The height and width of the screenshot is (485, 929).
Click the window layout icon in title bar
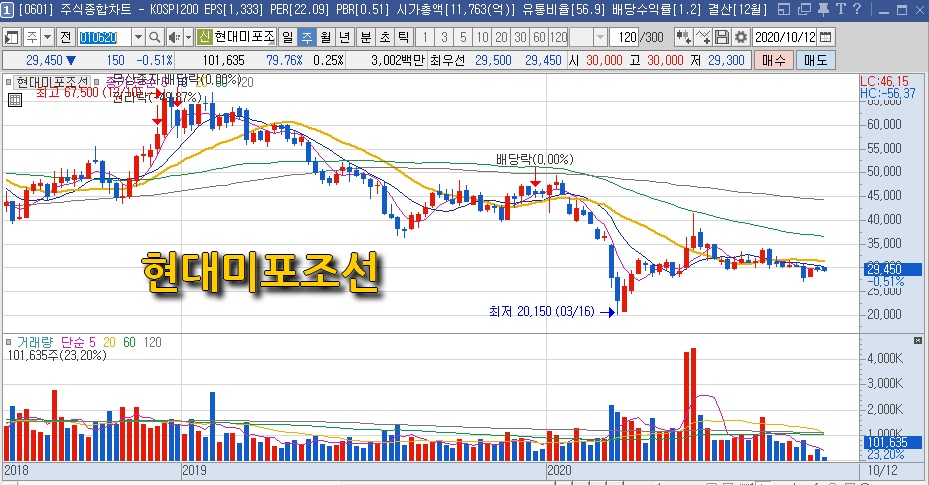click(x=784, y=9)
